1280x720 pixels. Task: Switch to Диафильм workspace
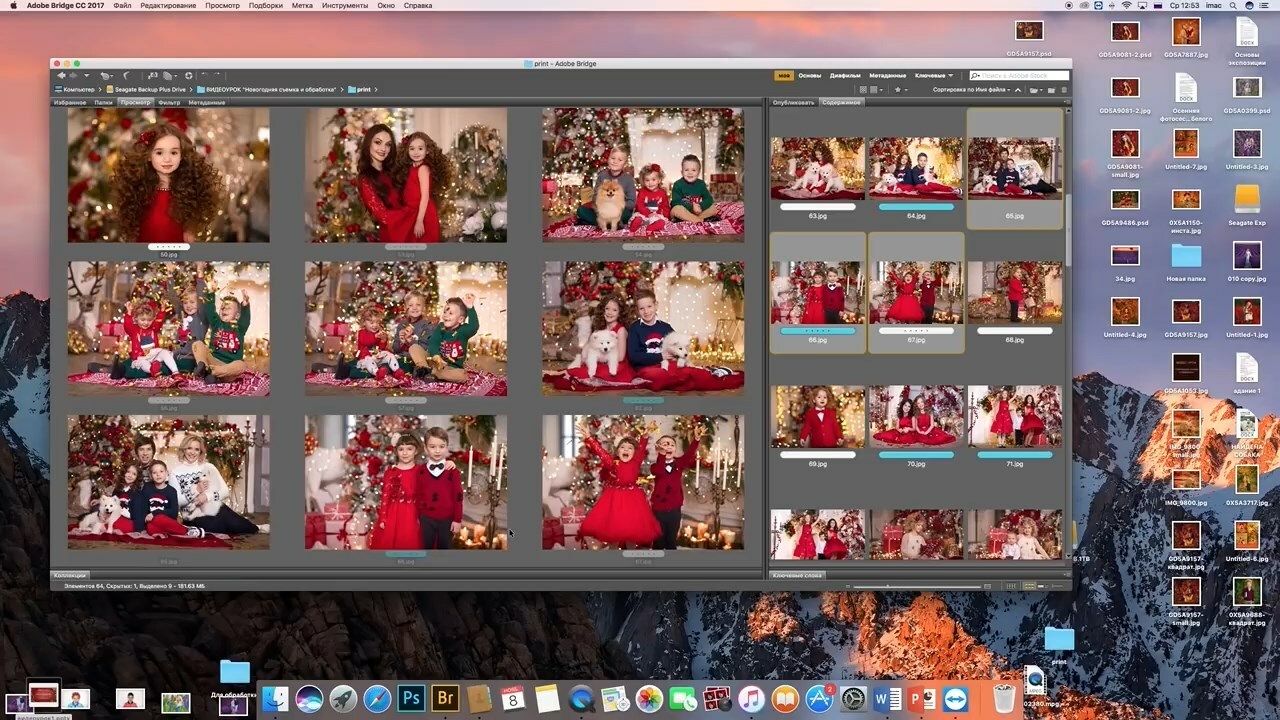pos(845,76)
